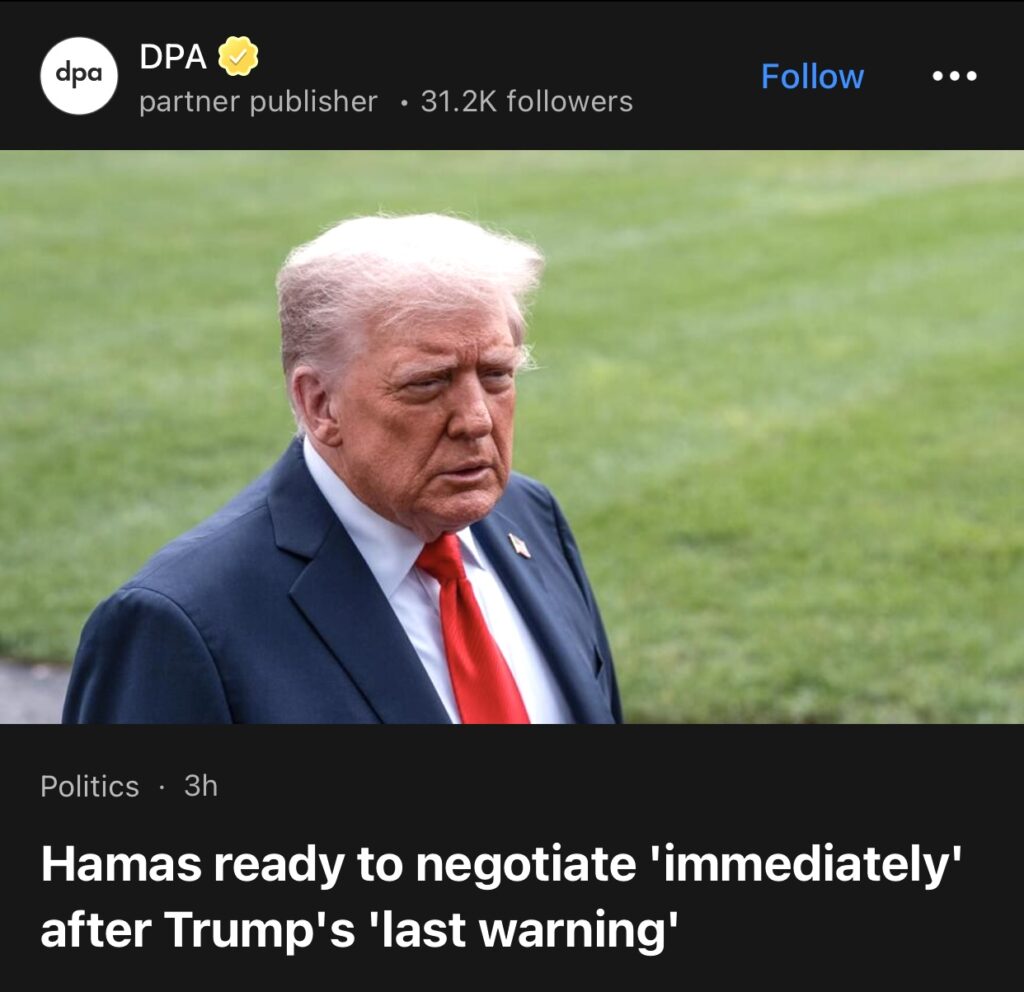
Task: Tap the word 'Hamas' starting the headline
Action: [x=121, y=864]
